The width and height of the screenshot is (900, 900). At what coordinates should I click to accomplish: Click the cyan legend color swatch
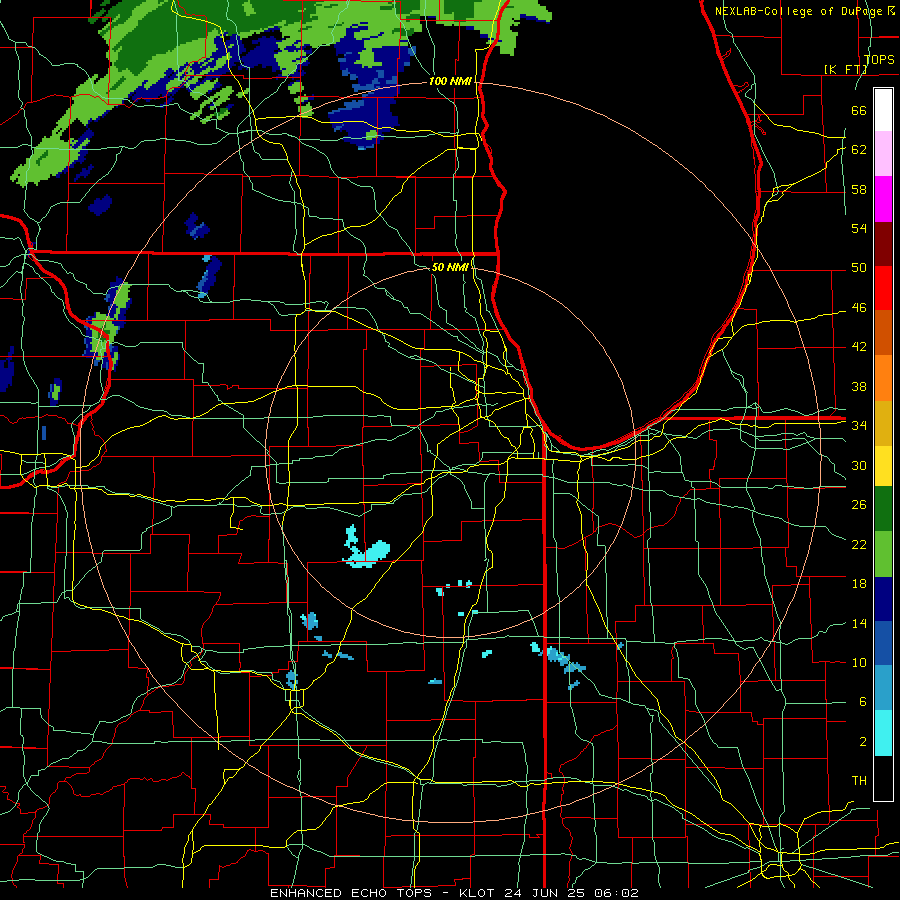pos(883,733)
